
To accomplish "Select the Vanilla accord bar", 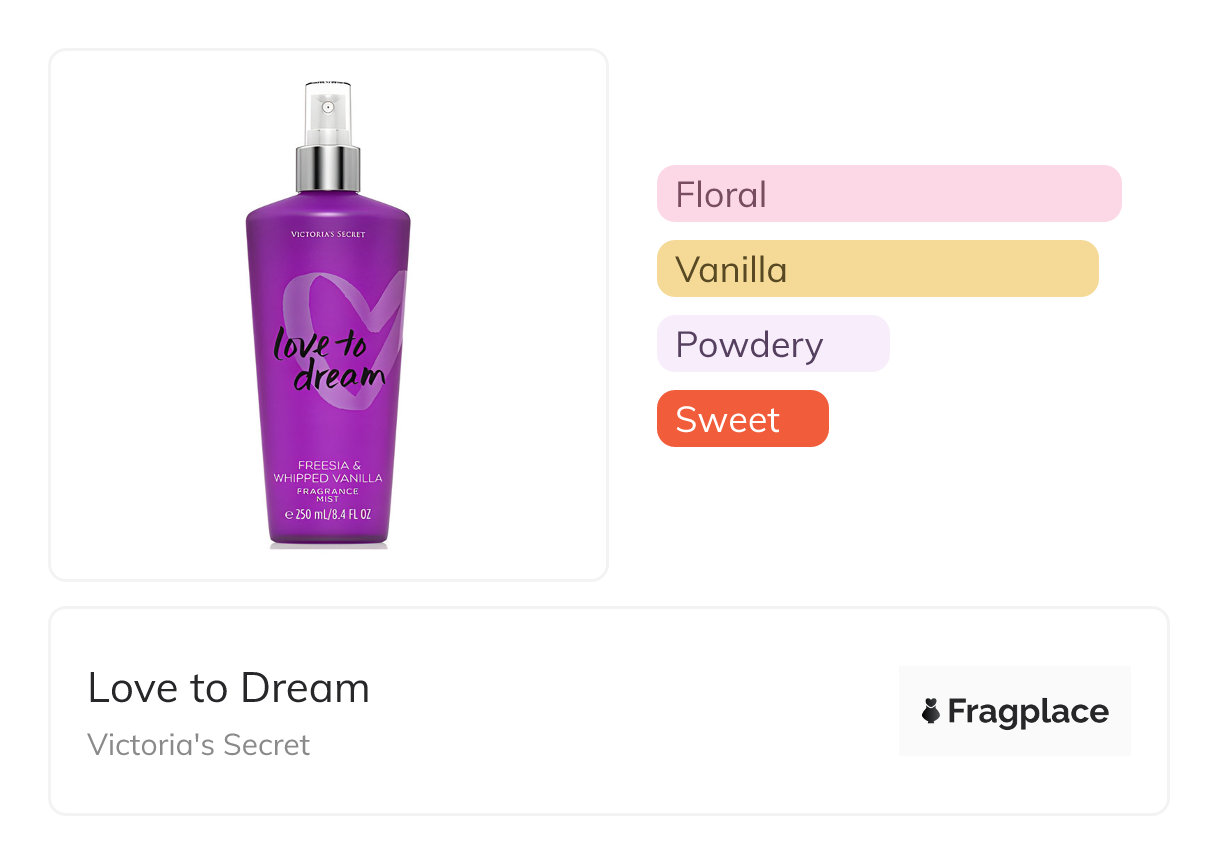I will (x=877, y=269).
